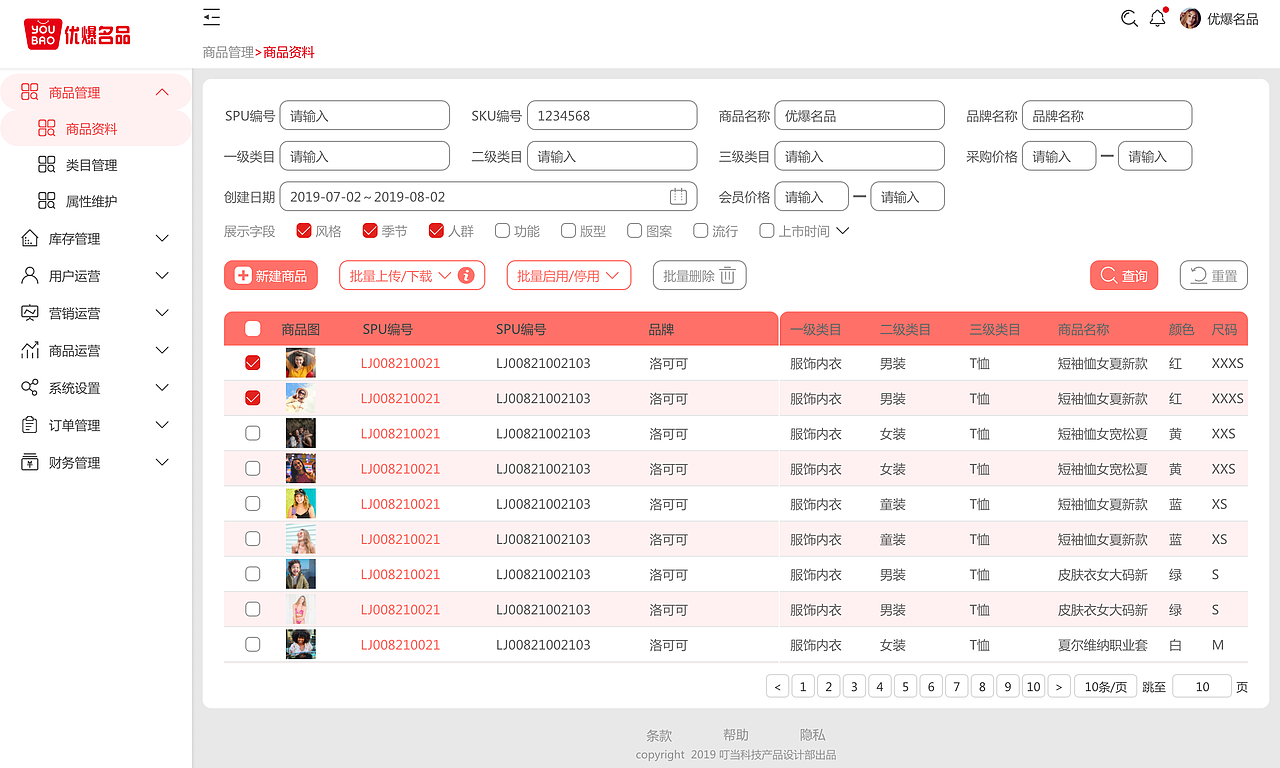The width and height of the screenshot is (1280, 768).
Task: Collapse the 商品管理 menu chevron
Action: [x=162, y=92]
